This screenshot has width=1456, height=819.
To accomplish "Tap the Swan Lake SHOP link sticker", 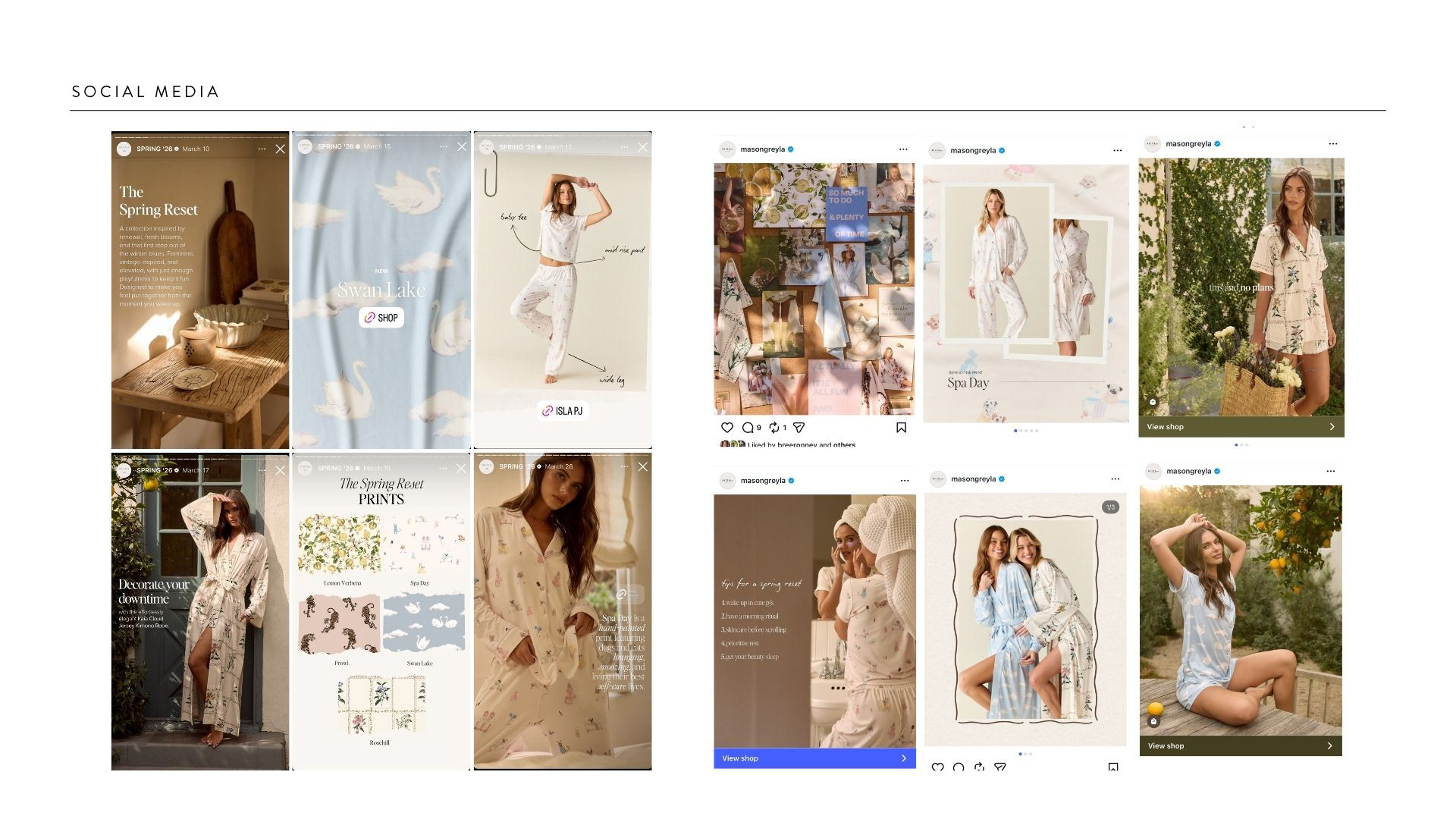I will (x=381, y=318).
